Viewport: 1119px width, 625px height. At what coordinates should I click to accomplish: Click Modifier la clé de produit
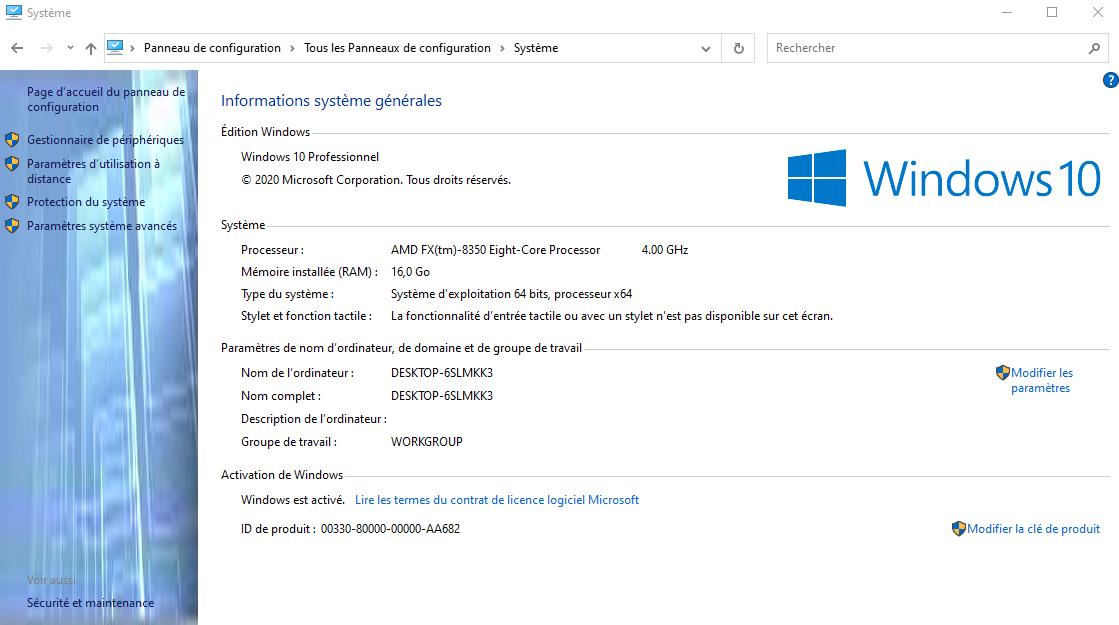coord(1033,529)
